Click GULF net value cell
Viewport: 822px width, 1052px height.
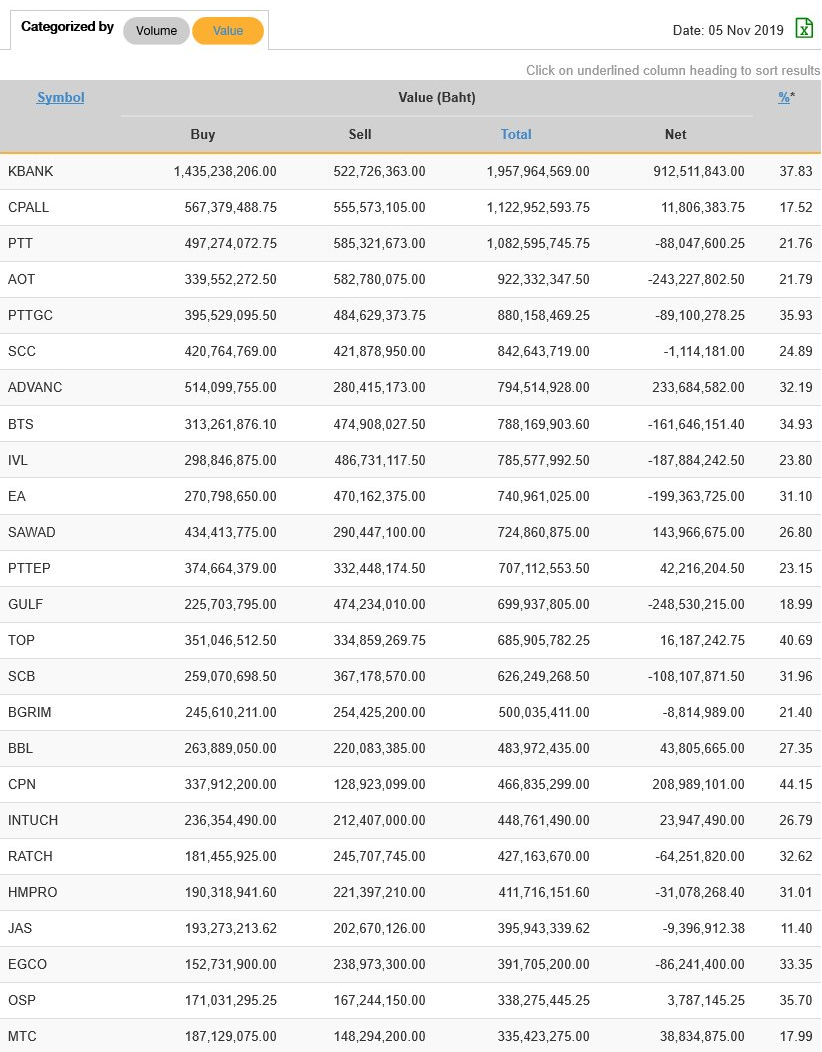click(x=691, y=604)
